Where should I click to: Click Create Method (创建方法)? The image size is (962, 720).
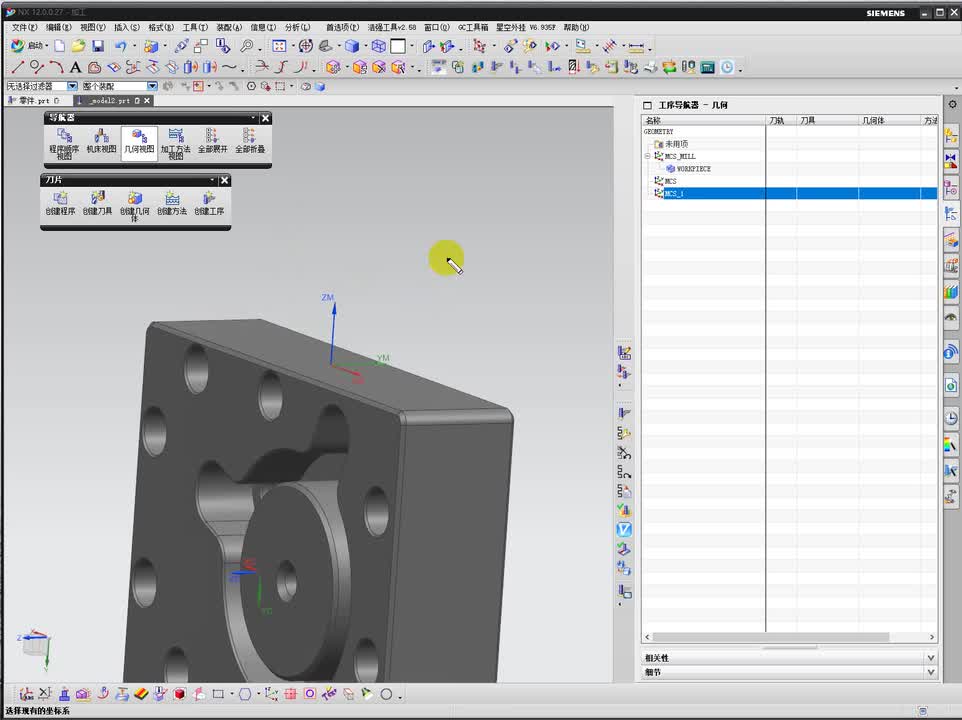click(172, 203)
